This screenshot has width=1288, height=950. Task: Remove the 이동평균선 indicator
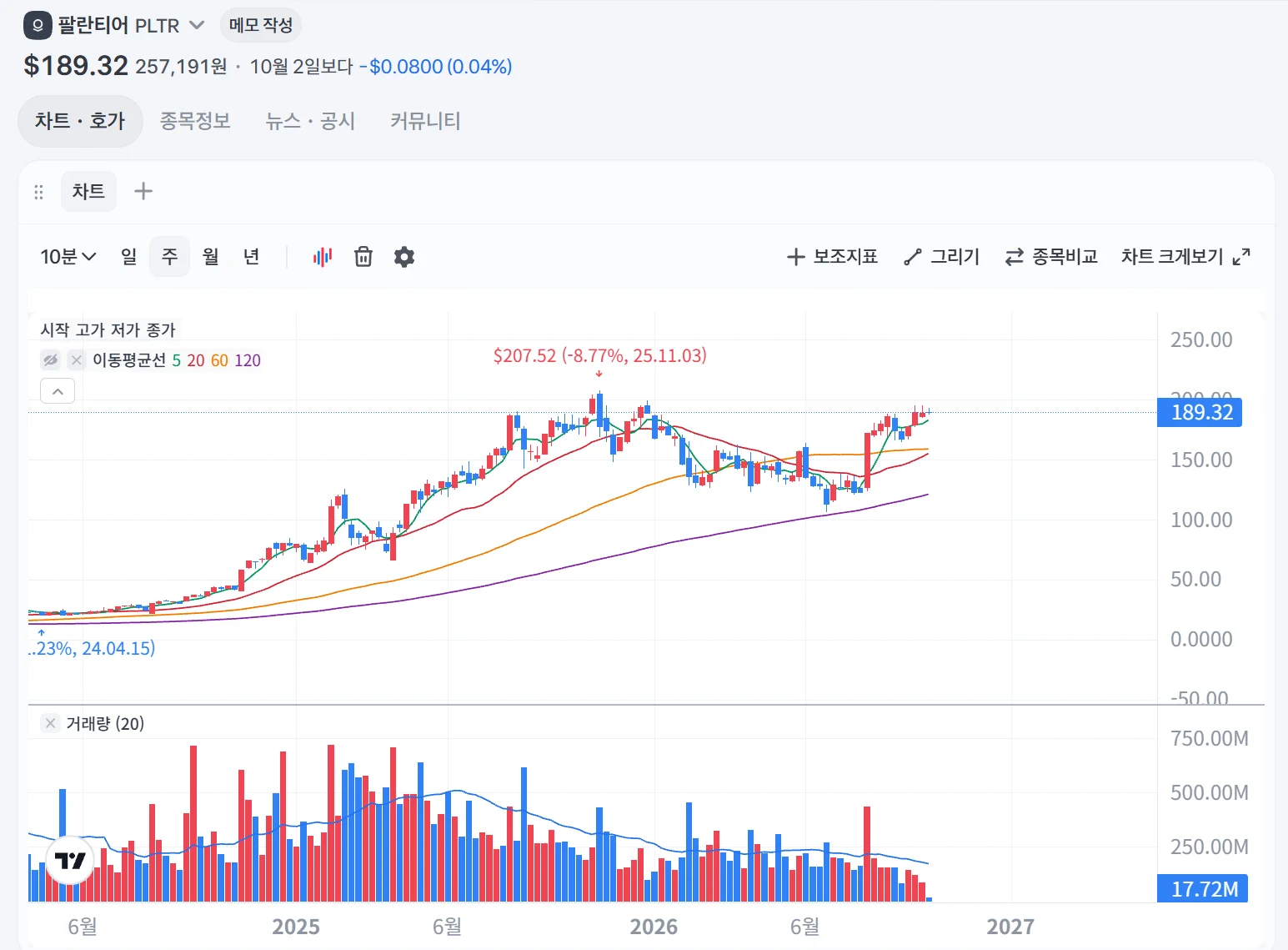pos(76,360)
